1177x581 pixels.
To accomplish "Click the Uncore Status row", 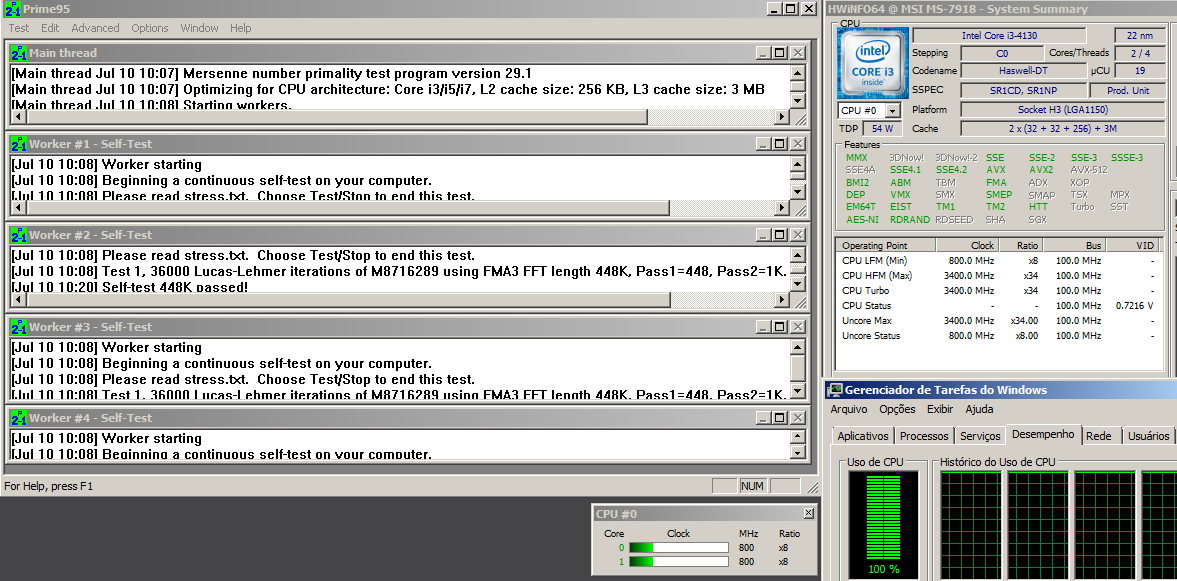I will coord(999,336).
